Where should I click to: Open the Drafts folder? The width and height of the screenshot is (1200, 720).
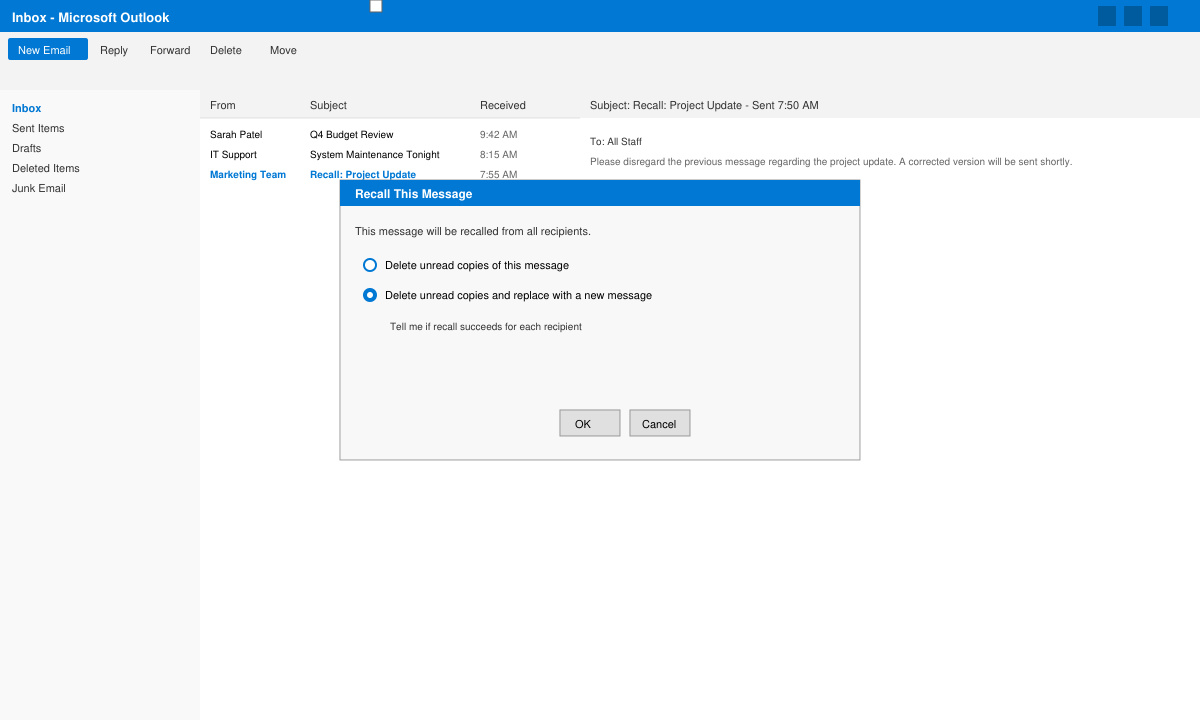[27, 148]
